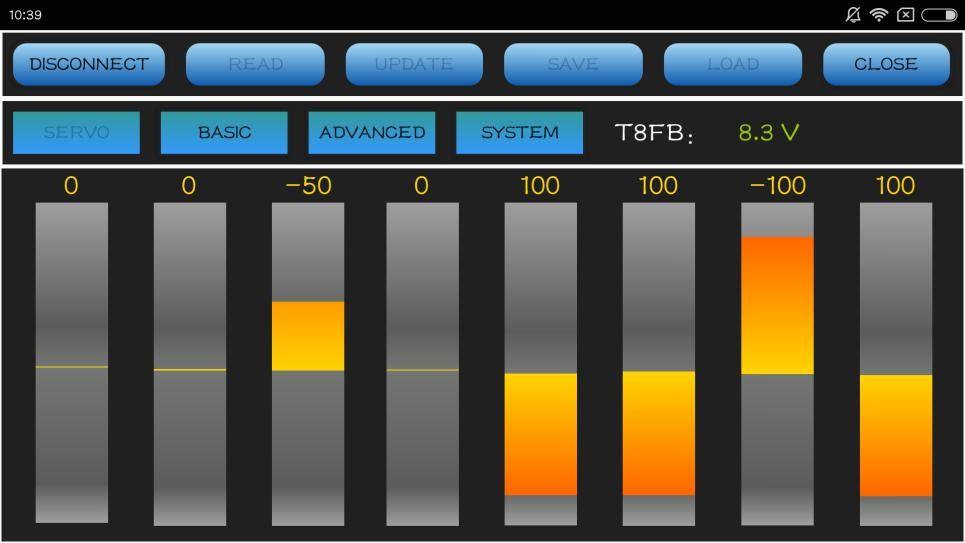The image size is (965, 543).
Task: Open the BASIC settings tab
Action: (x=224, y=132)
